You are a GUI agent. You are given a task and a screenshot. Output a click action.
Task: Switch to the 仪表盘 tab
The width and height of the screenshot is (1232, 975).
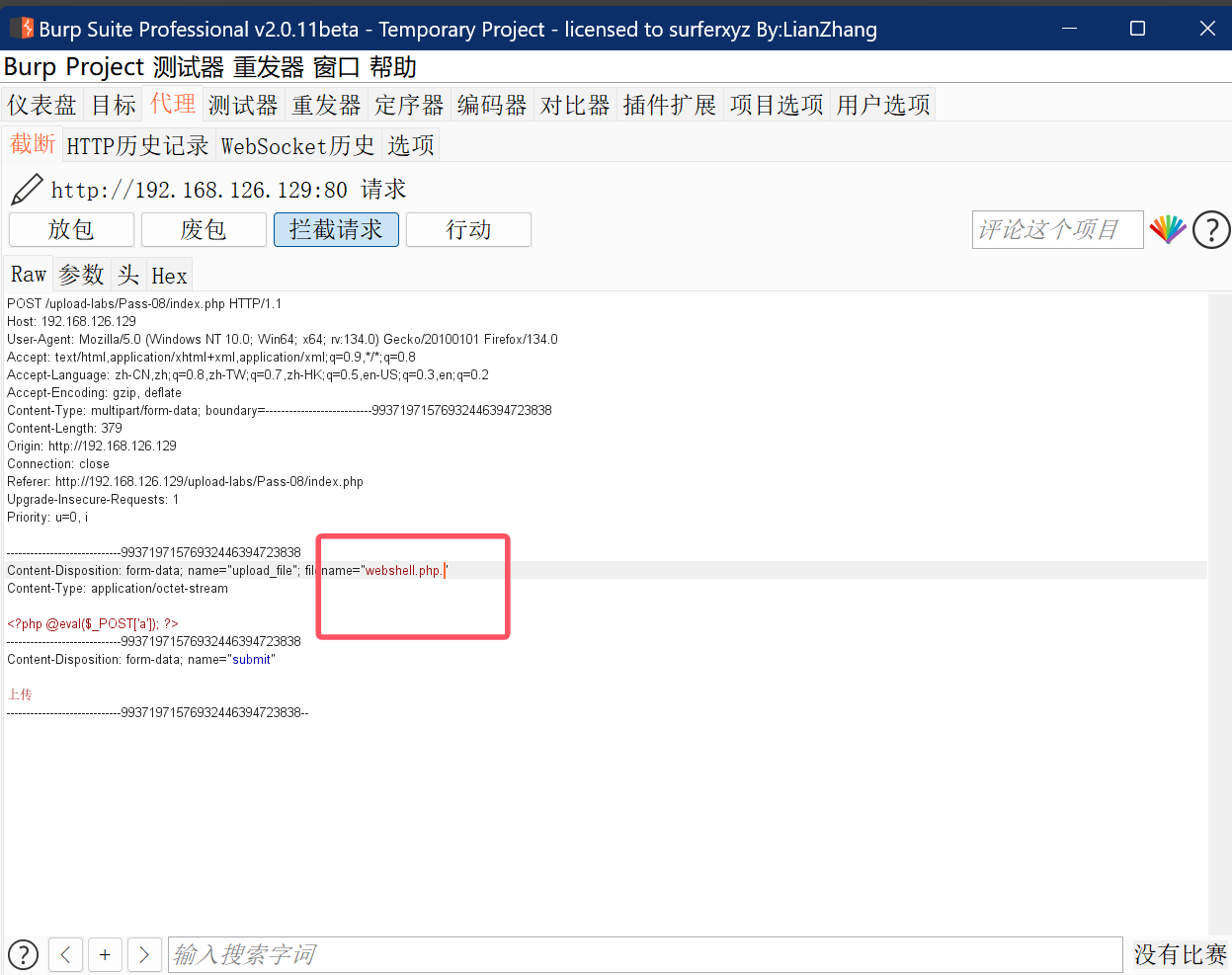pyautogui.click(x=41, y=105)
